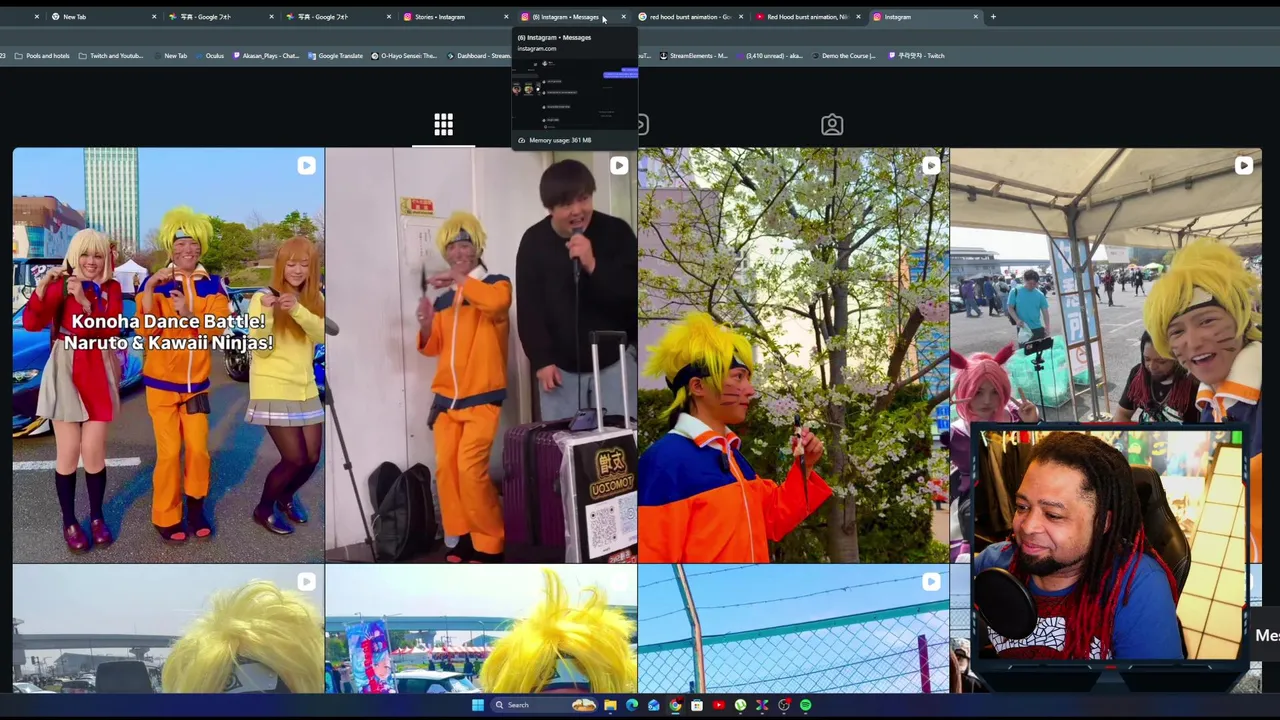Screen dimensions: 1280x720
Task: Open the O-Hayo Sensei bookmark
Action: [x=404, y=56]
